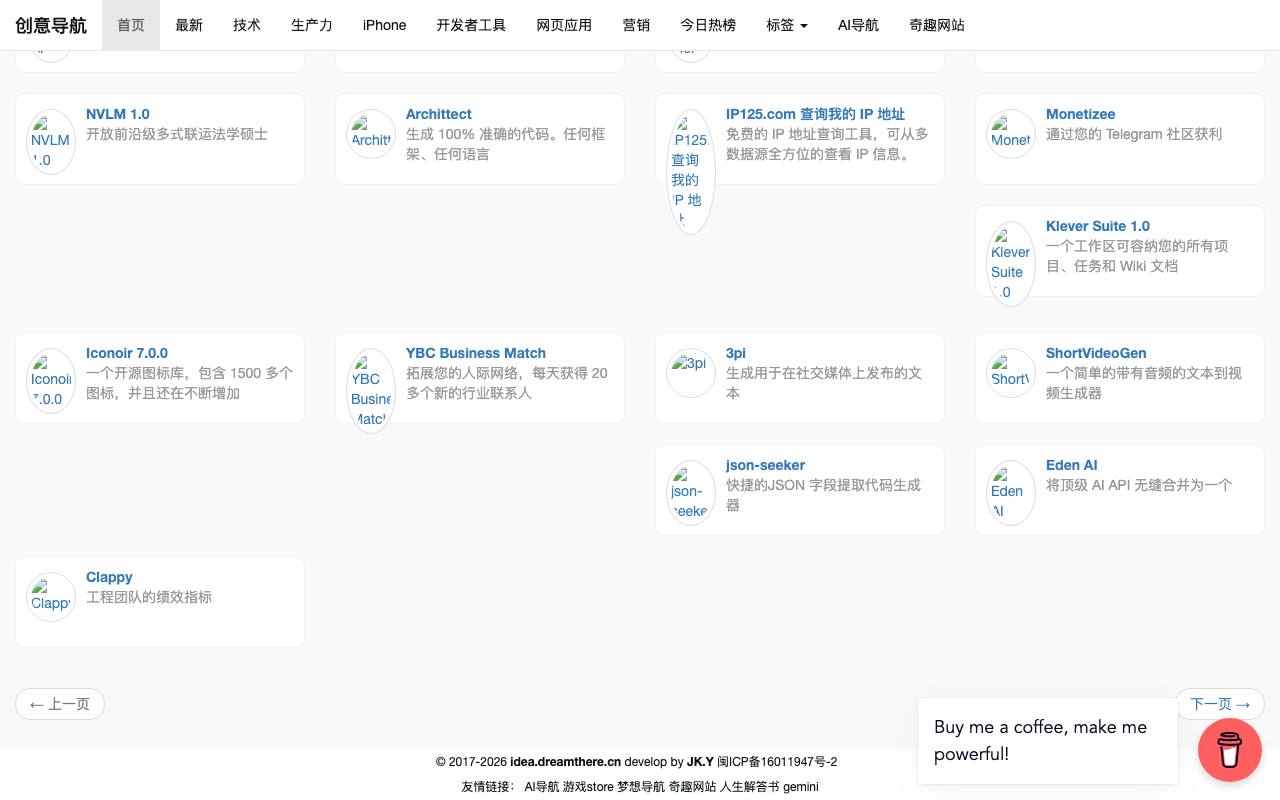Click the red coffee cup button
The width and height of the screenshot is (1280, 800).
point(1230,750)
